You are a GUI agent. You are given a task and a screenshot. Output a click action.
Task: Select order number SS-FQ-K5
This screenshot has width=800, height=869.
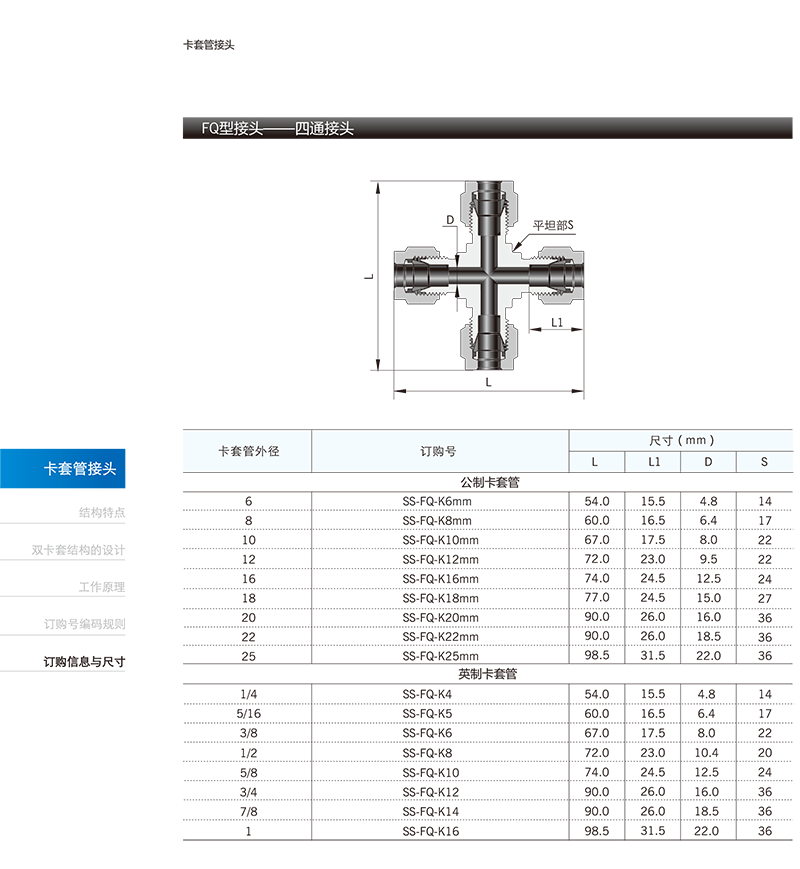click(427, 714)
